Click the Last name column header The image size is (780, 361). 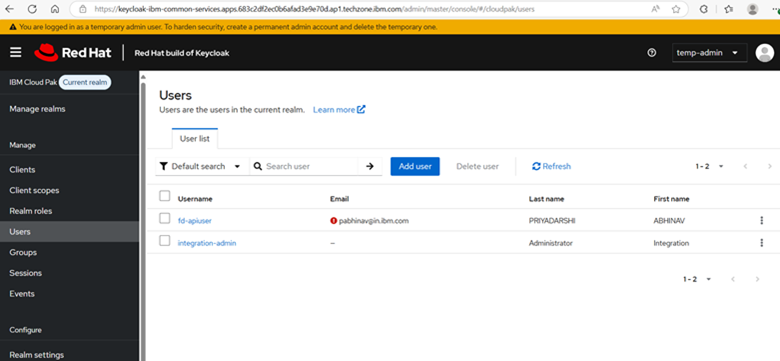click(x=546, y=199)
